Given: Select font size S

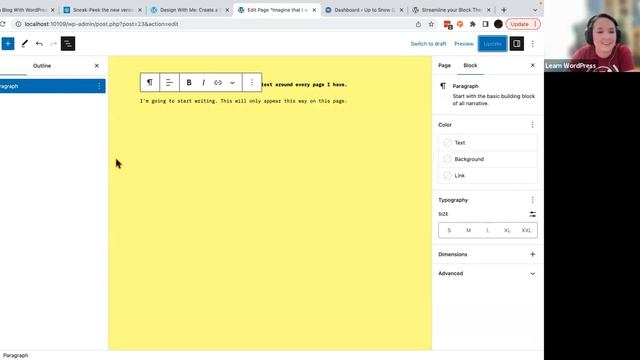Looking at the screenshot, I should [449, 231].
